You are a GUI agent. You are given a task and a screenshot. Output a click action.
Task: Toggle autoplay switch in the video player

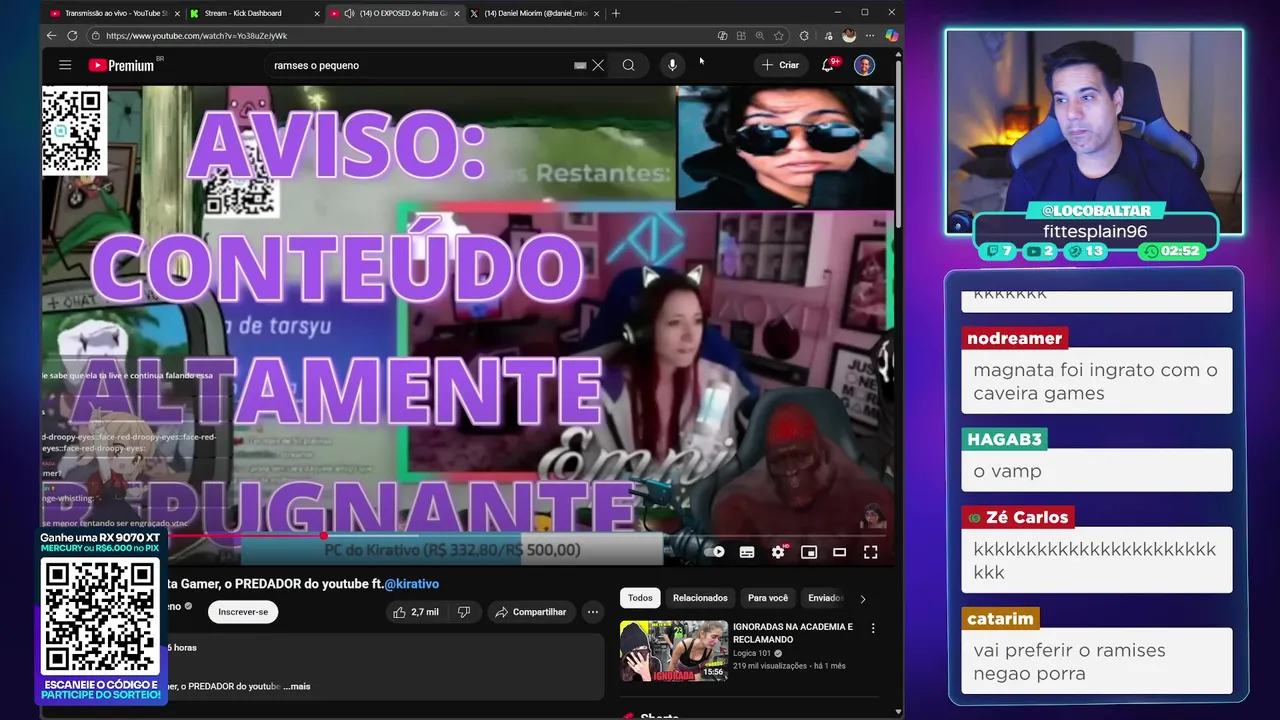click(x=715, y=552)
